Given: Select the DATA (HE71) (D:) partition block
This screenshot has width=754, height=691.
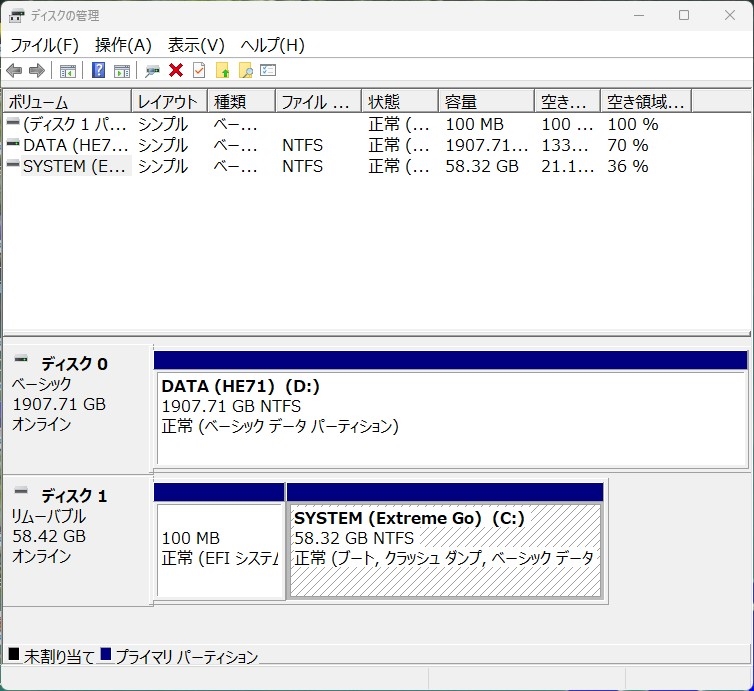Looking at the screenshot, I should [451, 417].
